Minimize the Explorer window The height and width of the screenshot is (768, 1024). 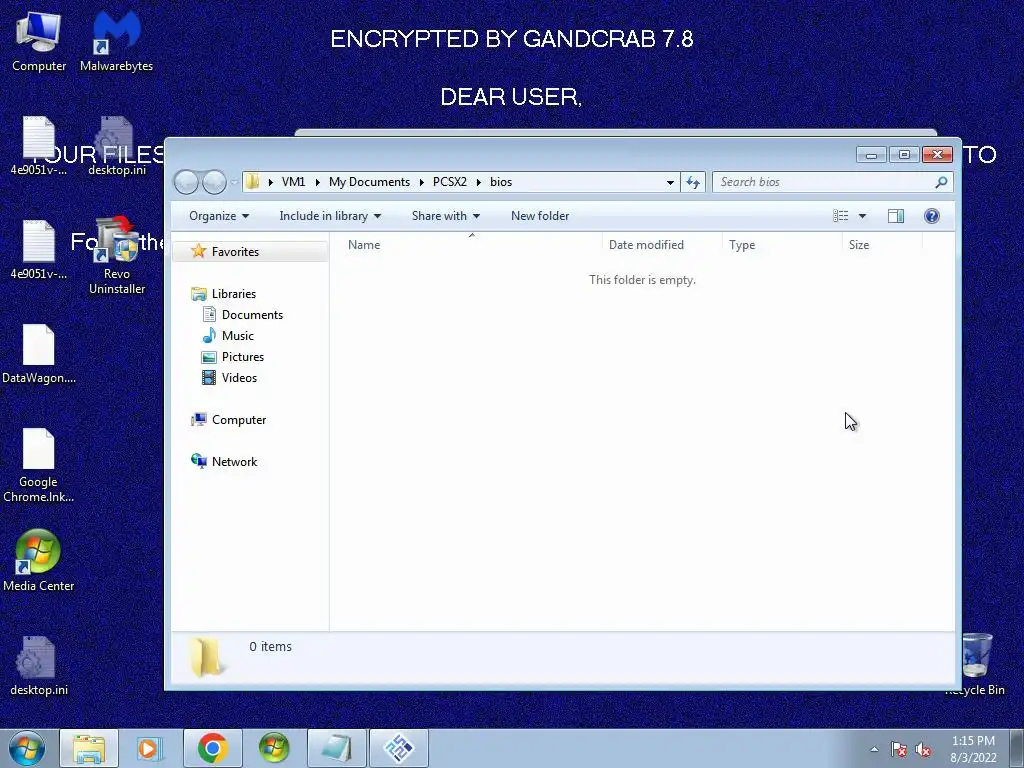click(871, 155)
